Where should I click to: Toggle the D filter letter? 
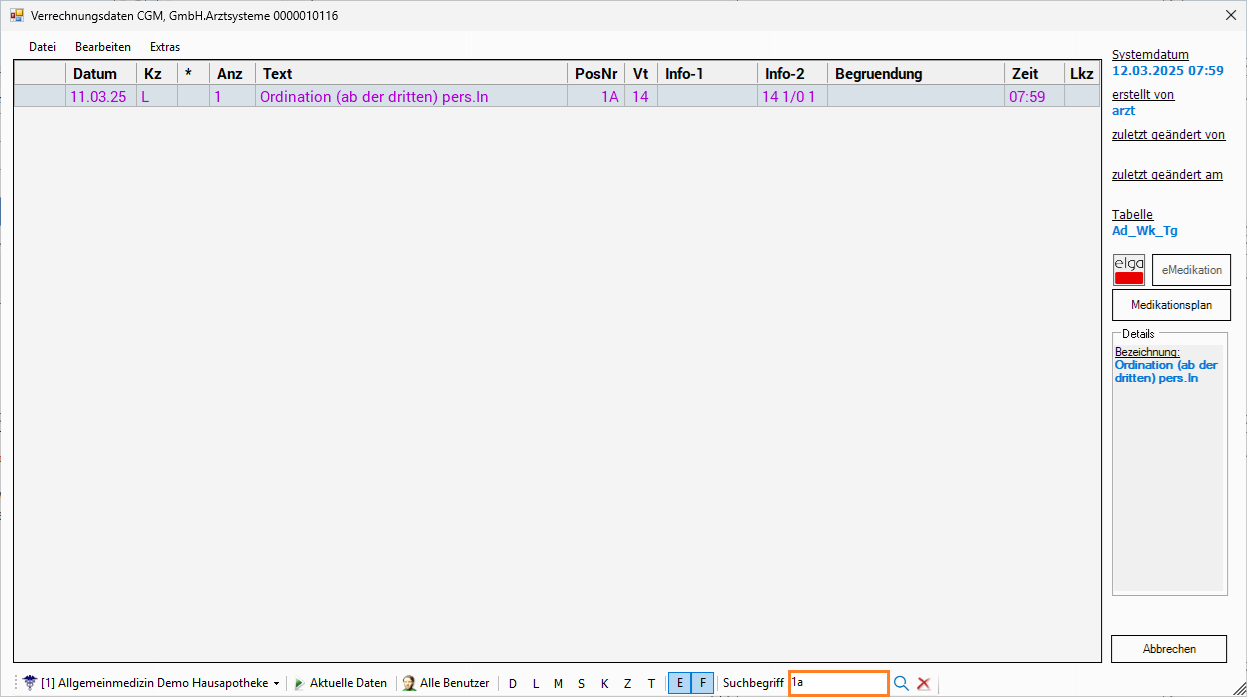tap(513, 683)
